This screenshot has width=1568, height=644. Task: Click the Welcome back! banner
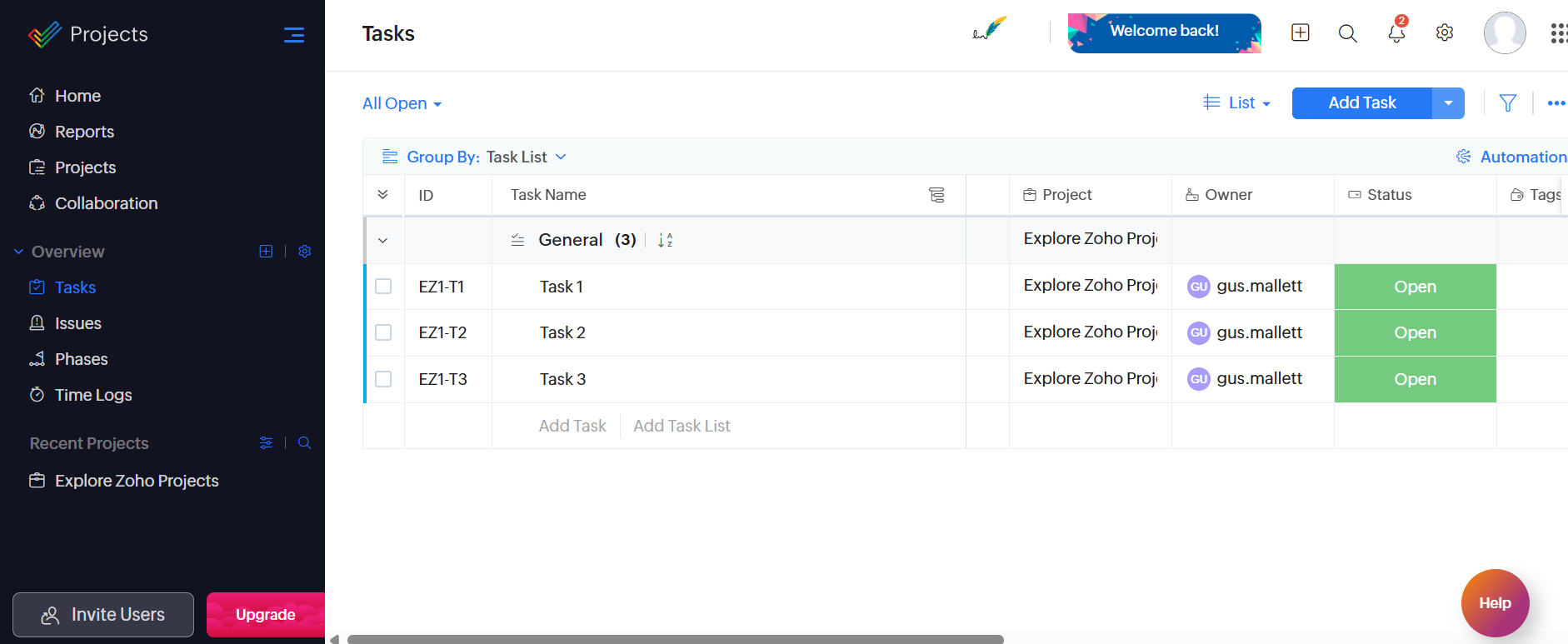coord(1165,33)
